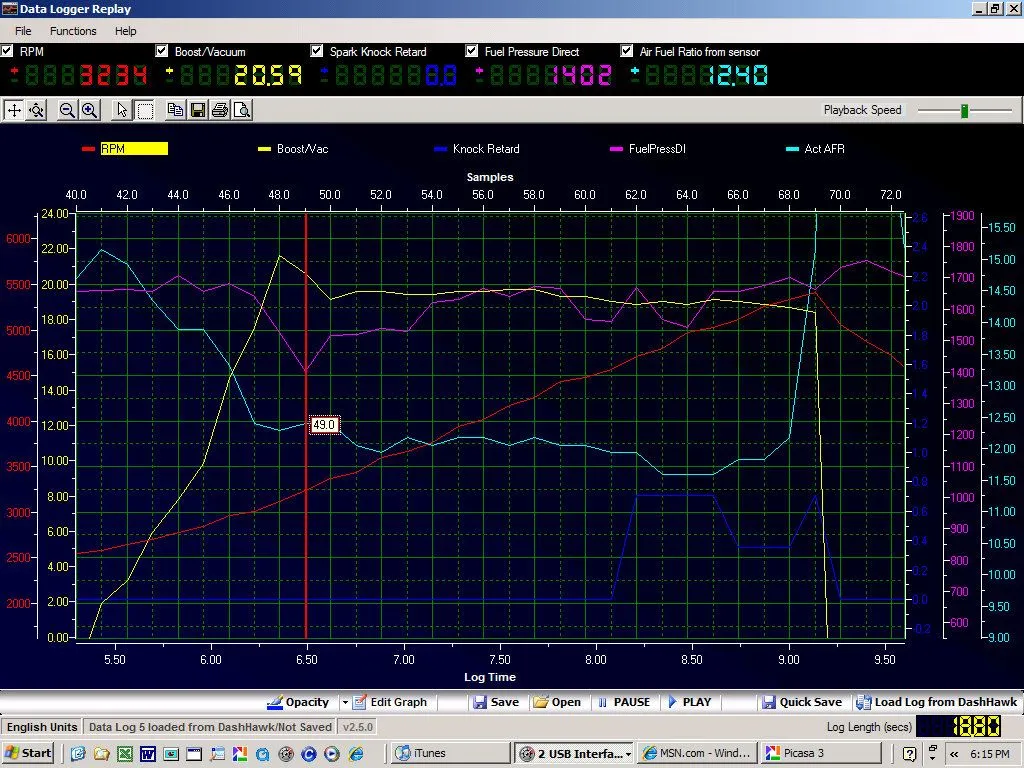The width and height of the screenshot is (1024, 768).
Task: Select the arrow pointer tool
Action: (122, 110)
